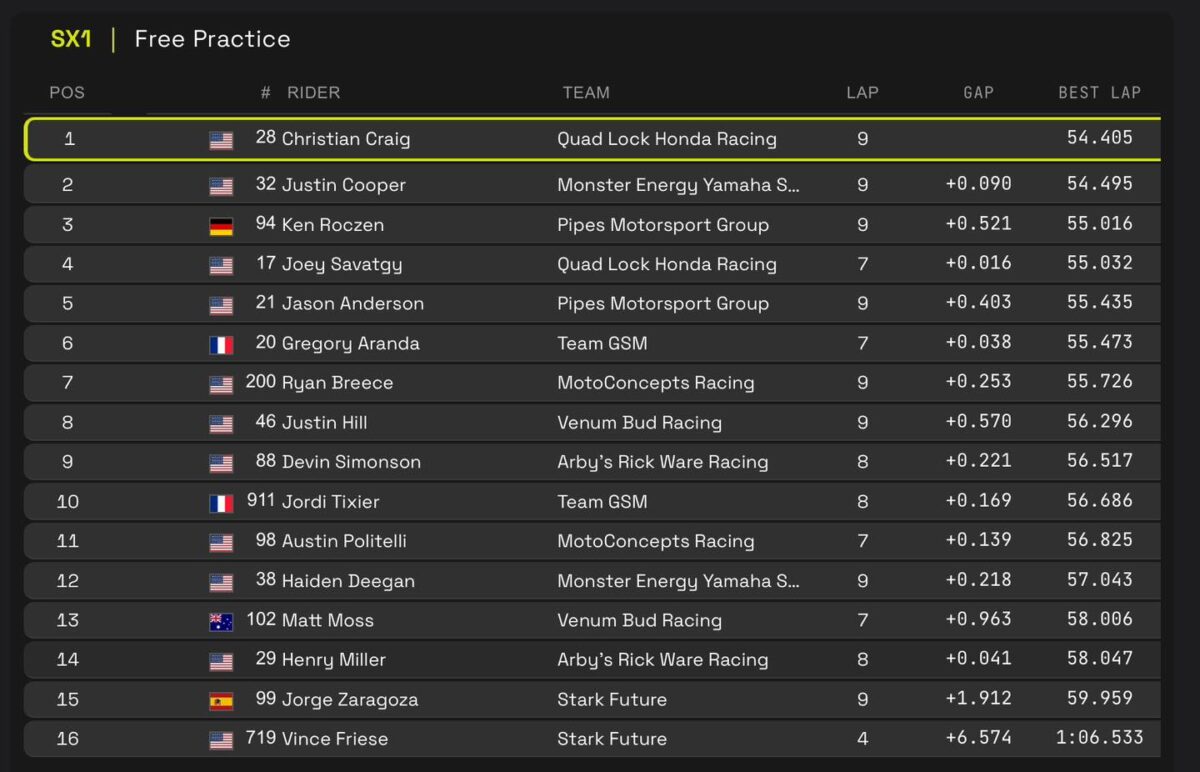Screen dimensions: 1200x772
Task: Sort by the BEST LAP column header
Action: click(x=1099, y=92)
